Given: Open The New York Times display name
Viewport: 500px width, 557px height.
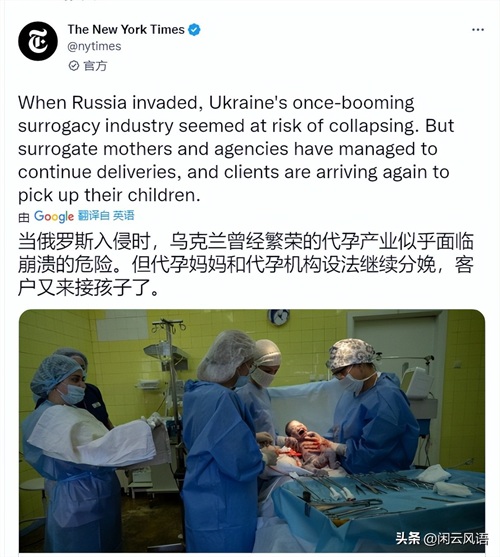Looking at the screenshot, I should coord(126,29).
